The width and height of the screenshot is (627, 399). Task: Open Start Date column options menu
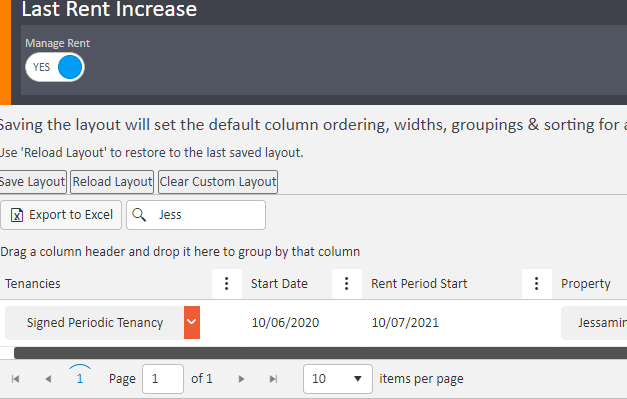point(347,284)
